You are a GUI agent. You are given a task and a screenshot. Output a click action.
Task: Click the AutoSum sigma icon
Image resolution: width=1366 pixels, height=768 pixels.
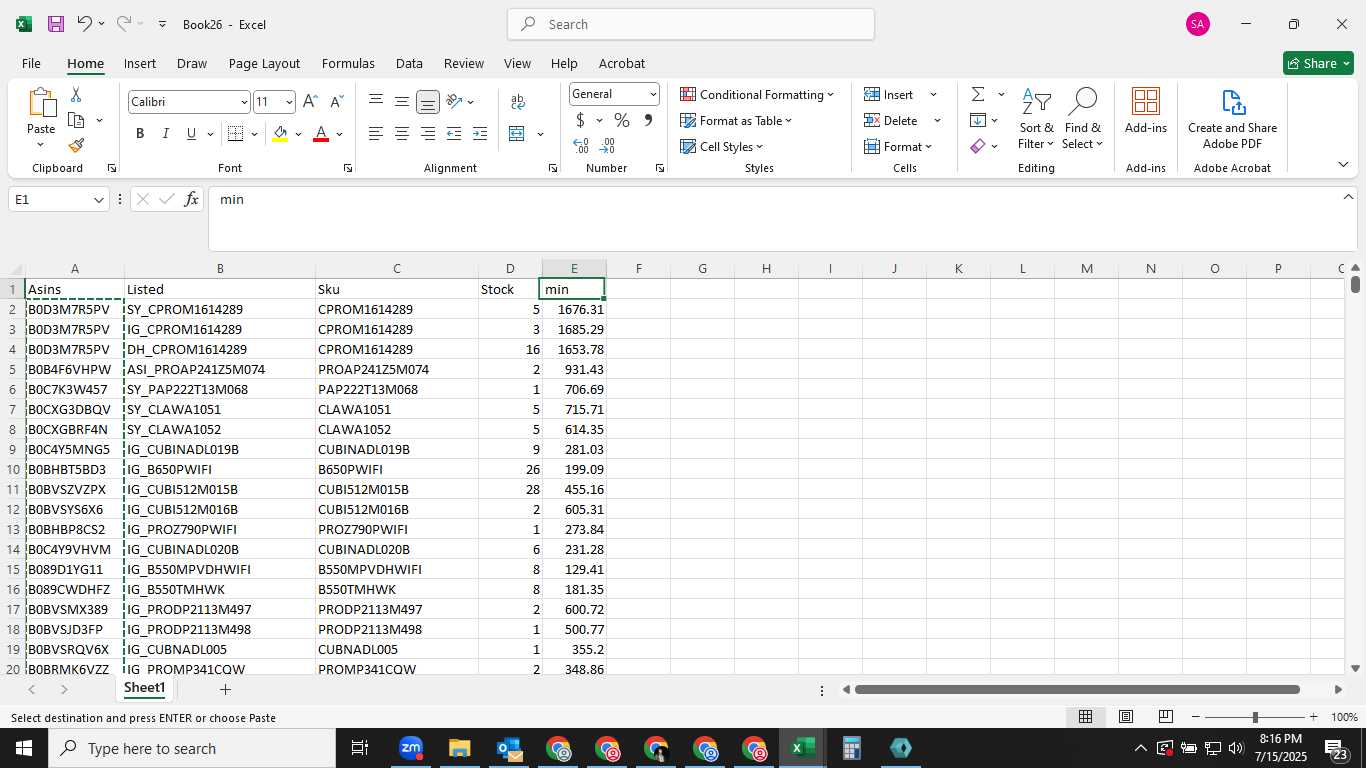click(978, 95)
